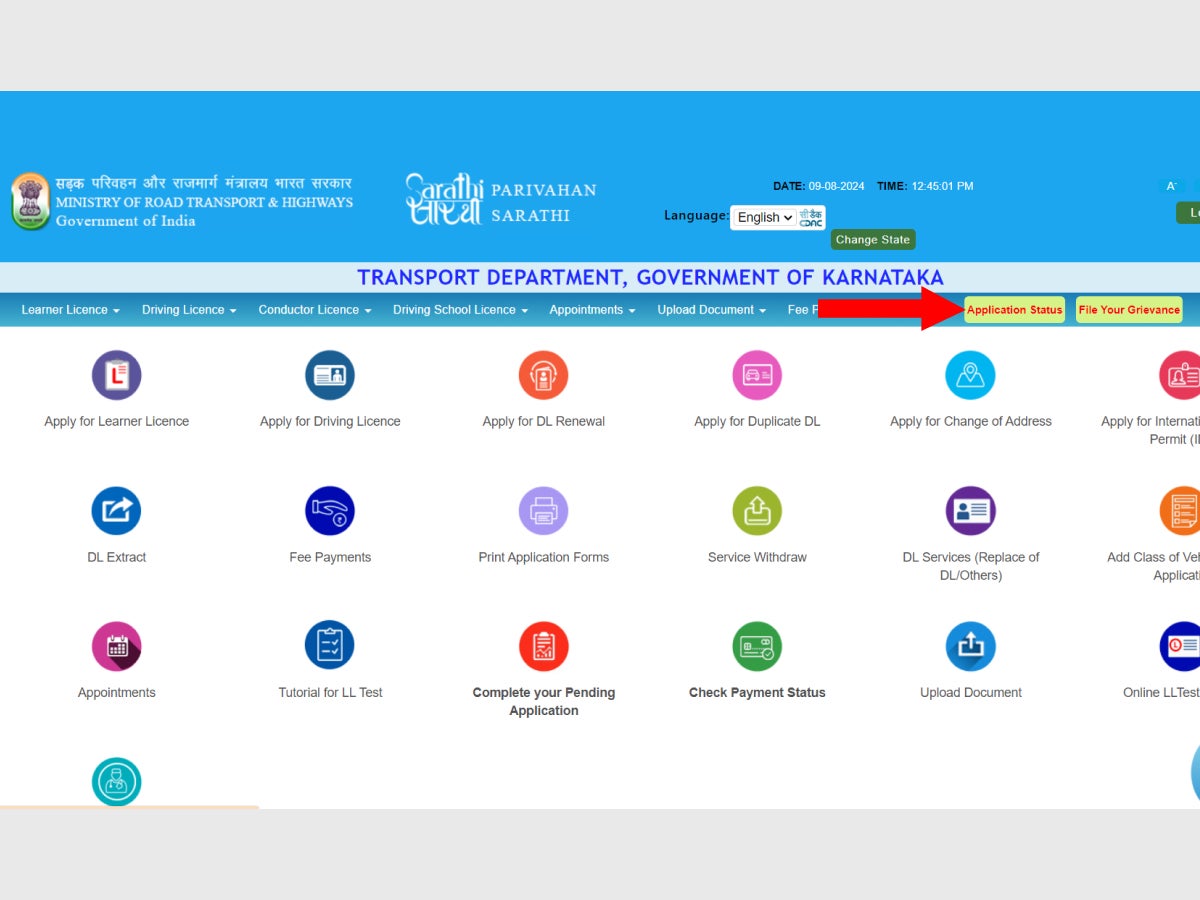Open the Tutorial for LL Test
This screenshot has height=900, width=1200.
(330, 645)
